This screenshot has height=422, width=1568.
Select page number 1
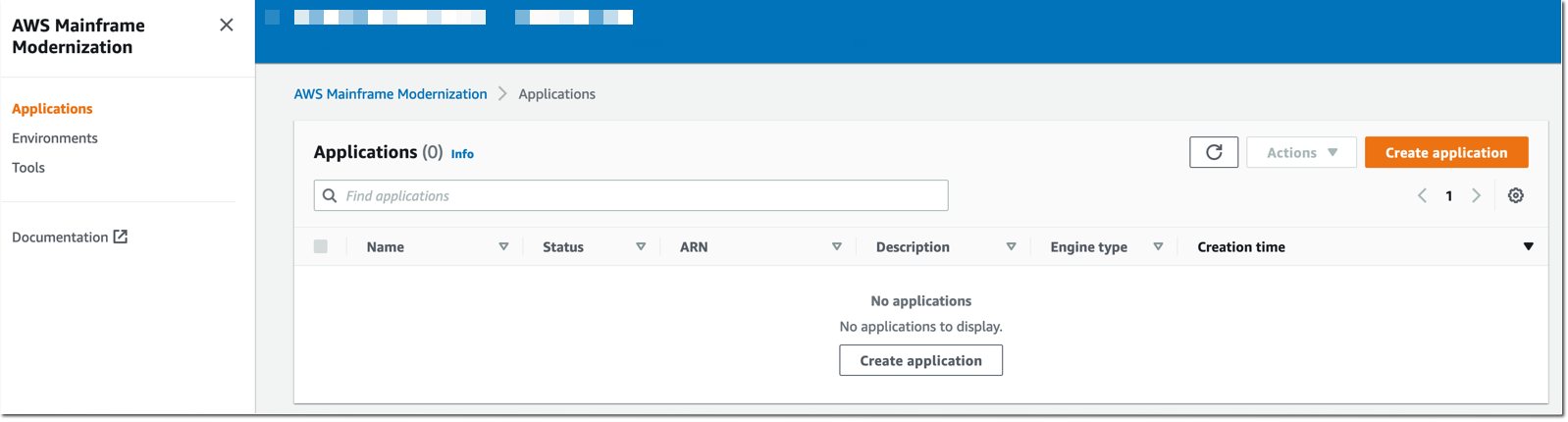[1448, 196]
